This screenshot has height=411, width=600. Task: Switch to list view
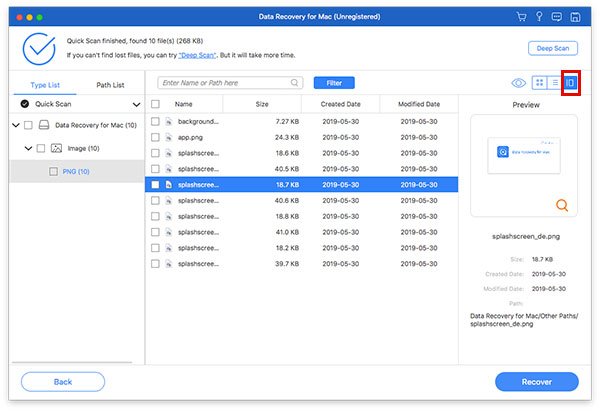(555, 83)
